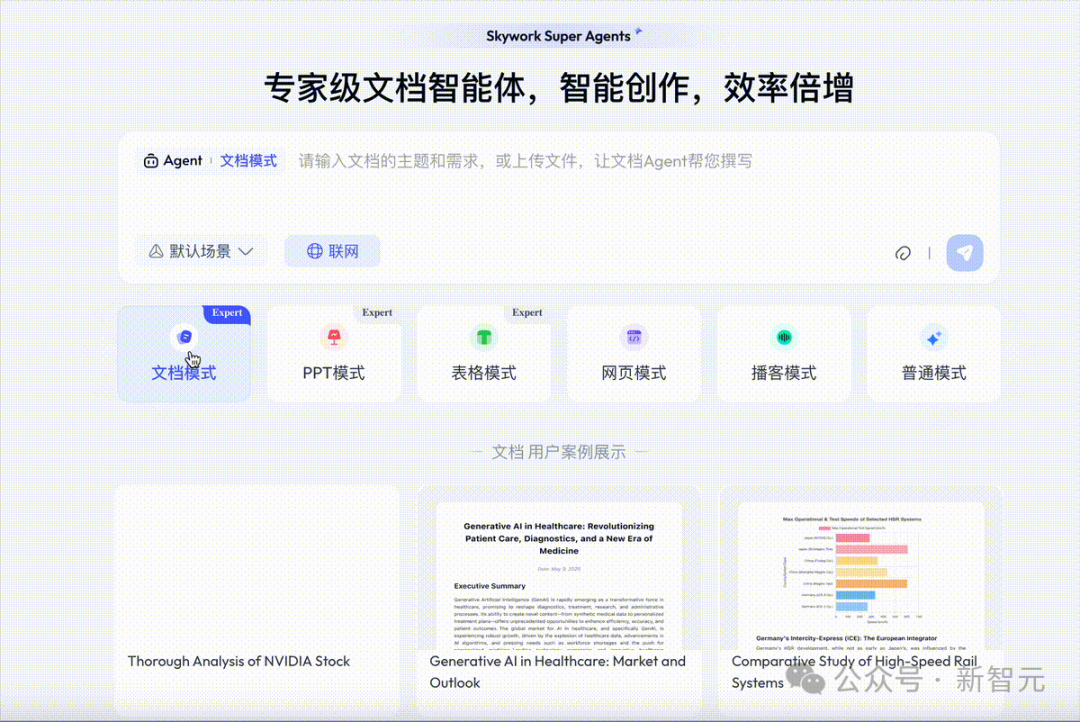Click the HSR speeds bar chart thumbnail

(858, 565)
